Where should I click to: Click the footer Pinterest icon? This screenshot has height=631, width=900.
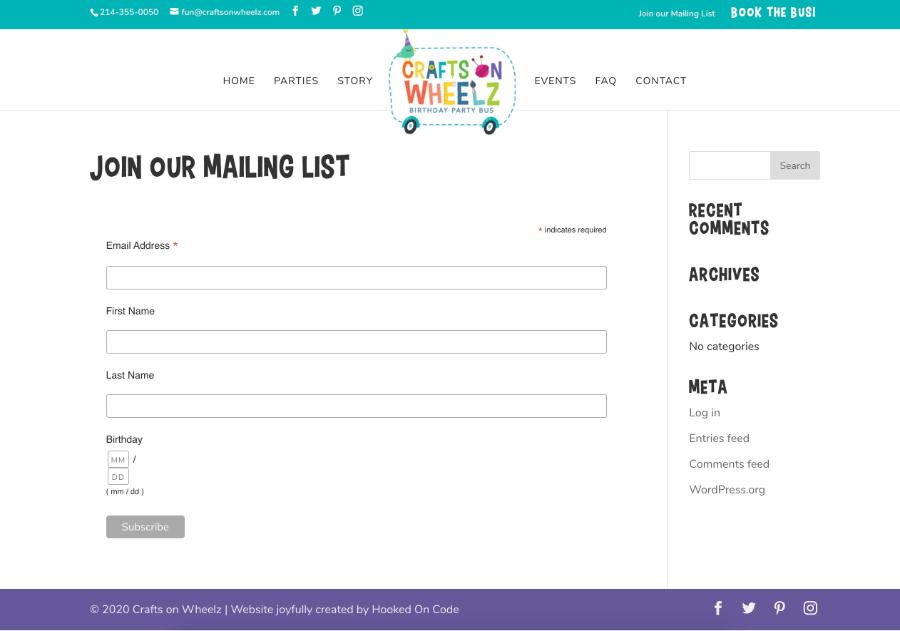click(779, 608)
